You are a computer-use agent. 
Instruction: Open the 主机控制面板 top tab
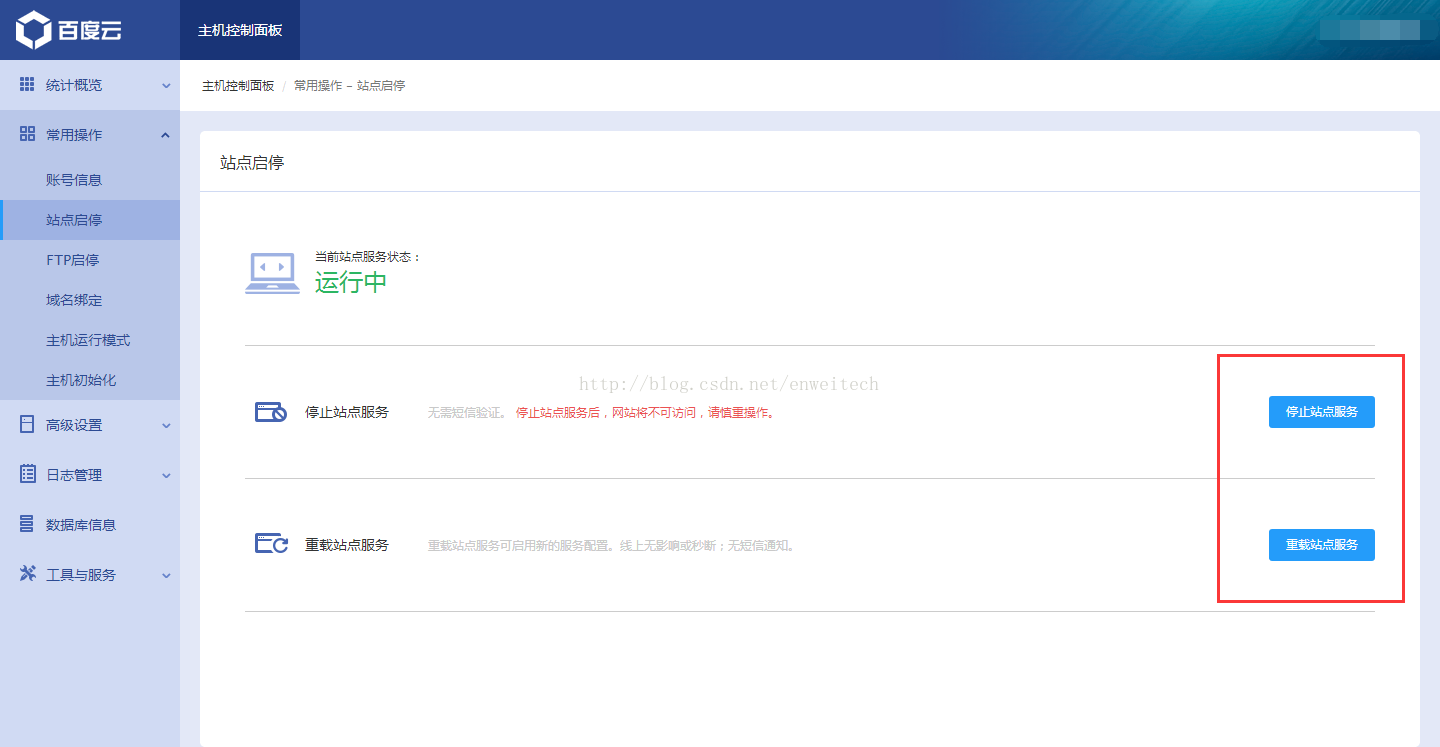[x=240, y=30]
